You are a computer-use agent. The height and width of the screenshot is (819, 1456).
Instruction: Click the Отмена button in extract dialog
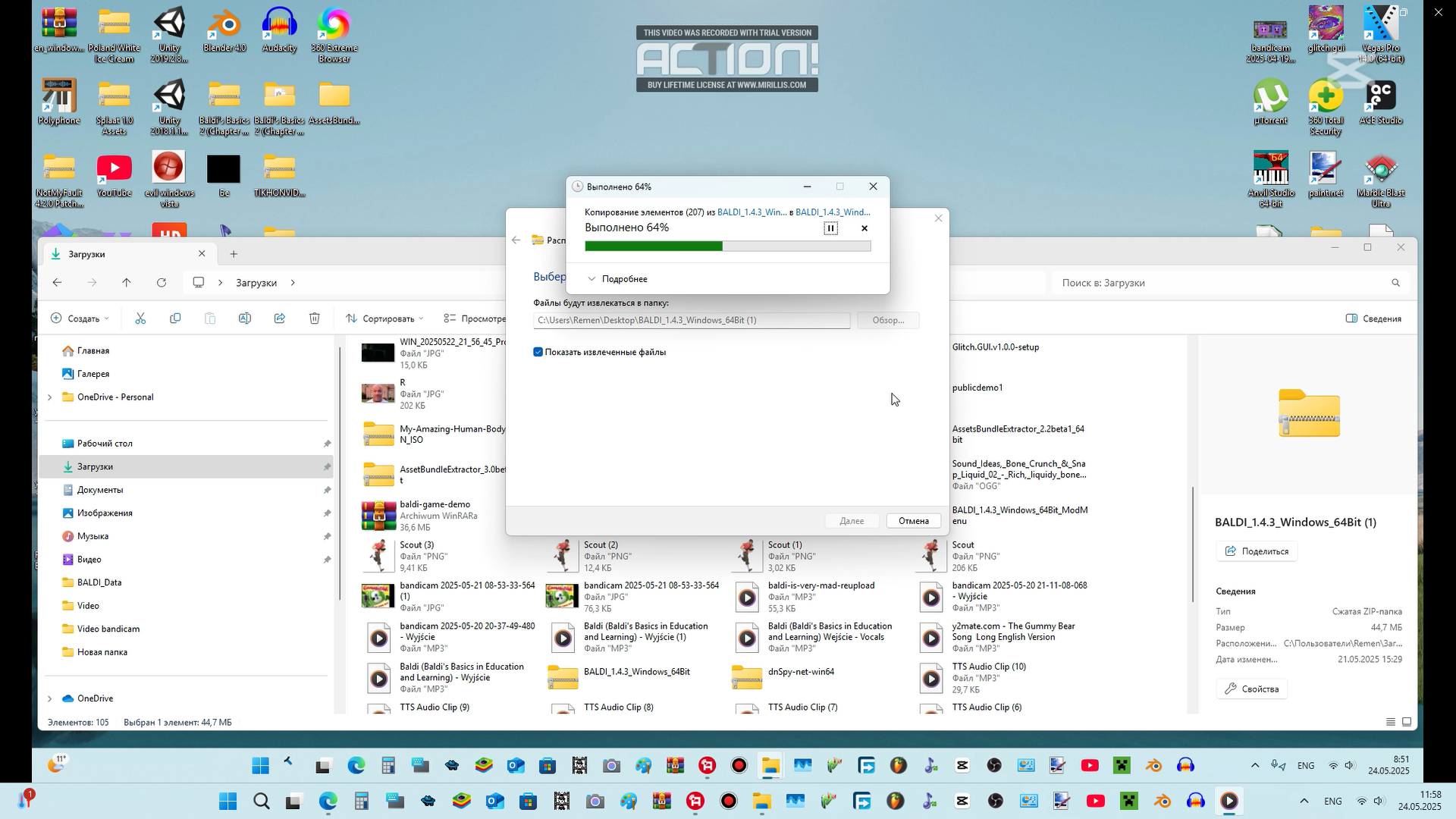(913, 521)
